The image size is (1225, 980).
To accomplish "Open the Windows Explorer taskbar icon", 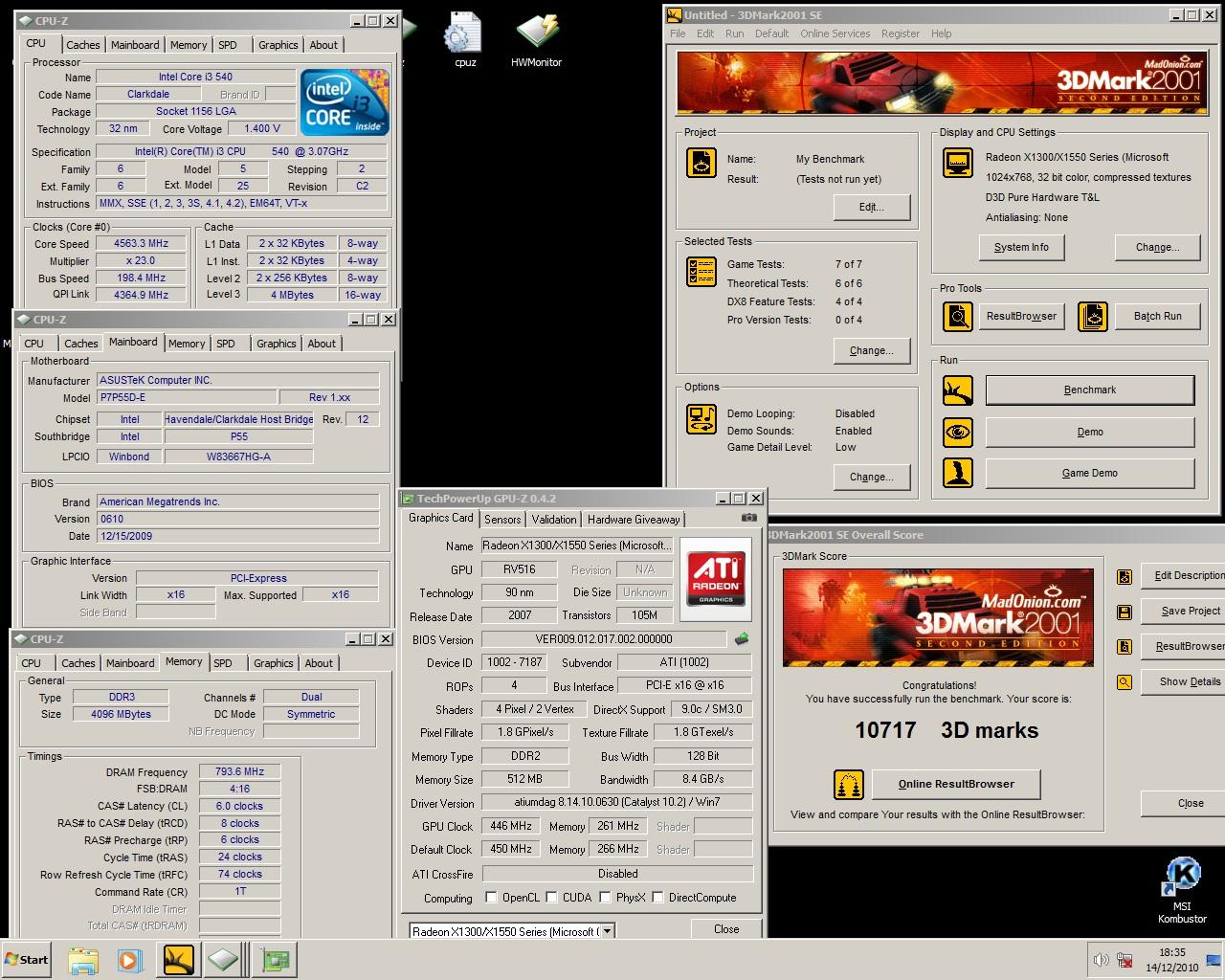I will coord(83,960).
